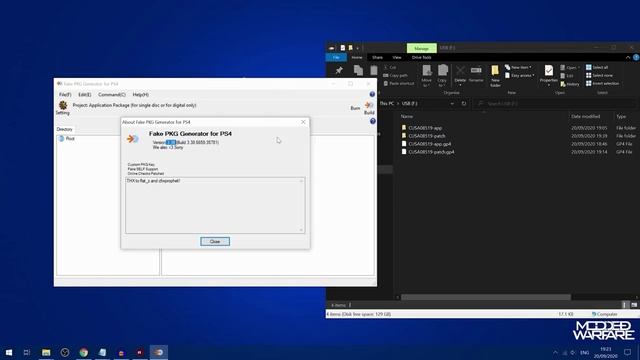The image size is (640, 360).
Task: Click the Refresh icon beside address bar
Action: pyautogui.click(x=464, y=104)
